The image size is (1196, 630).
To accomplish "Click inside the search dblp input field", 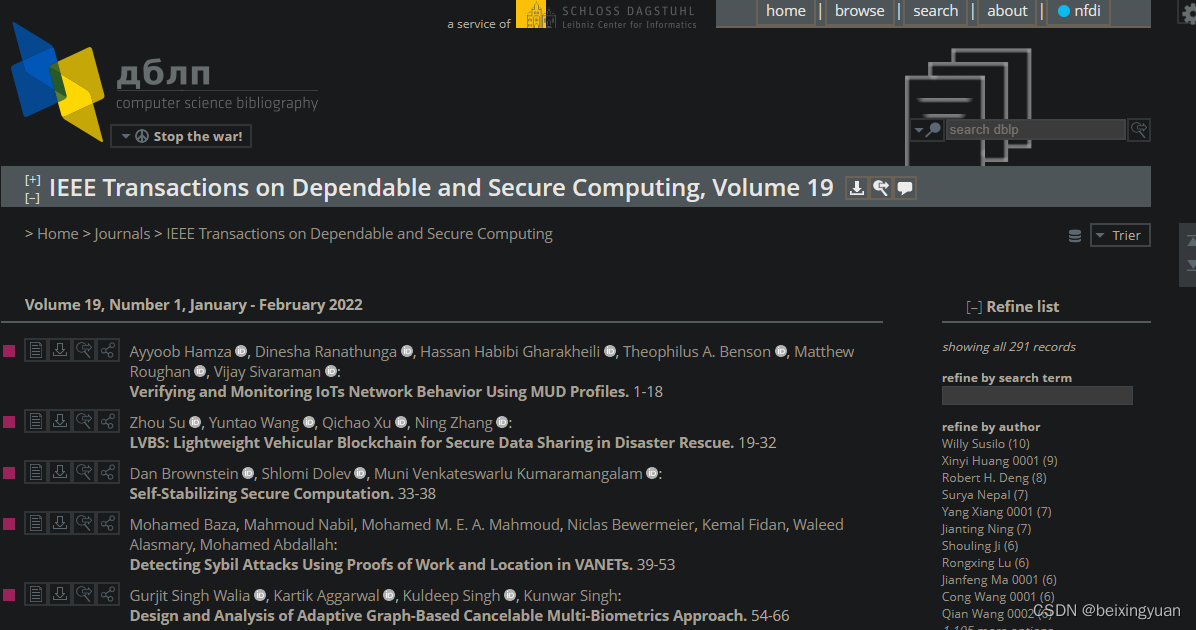I will click(x=1035, y=129).
